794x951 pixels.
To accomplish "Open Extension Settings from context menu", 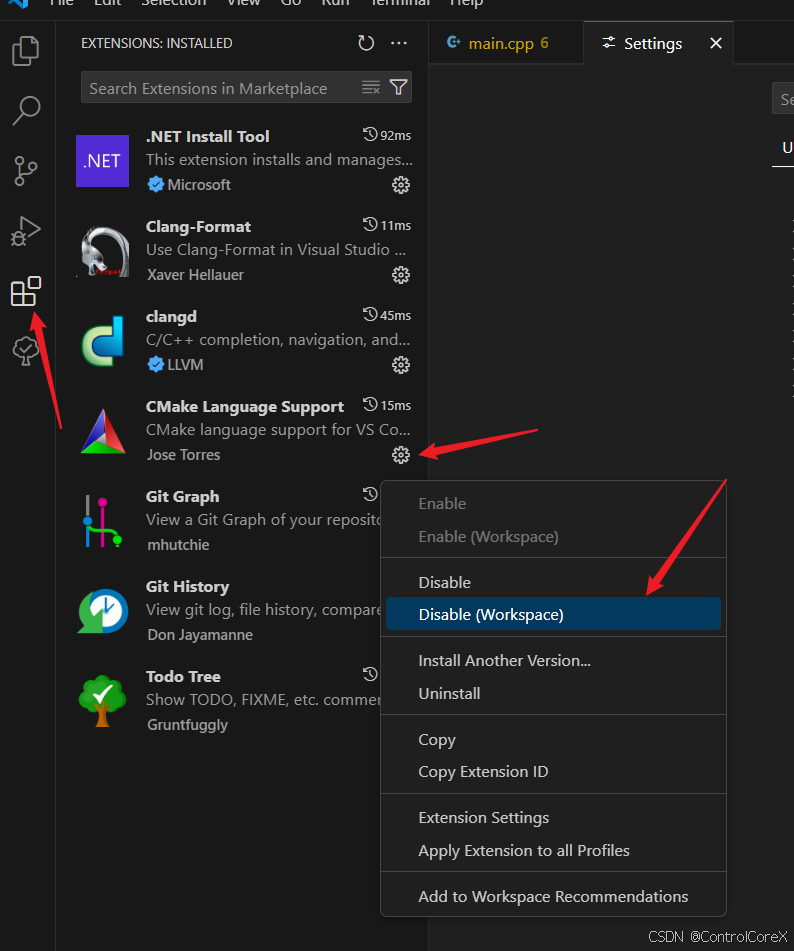I will tap(553, 818).
